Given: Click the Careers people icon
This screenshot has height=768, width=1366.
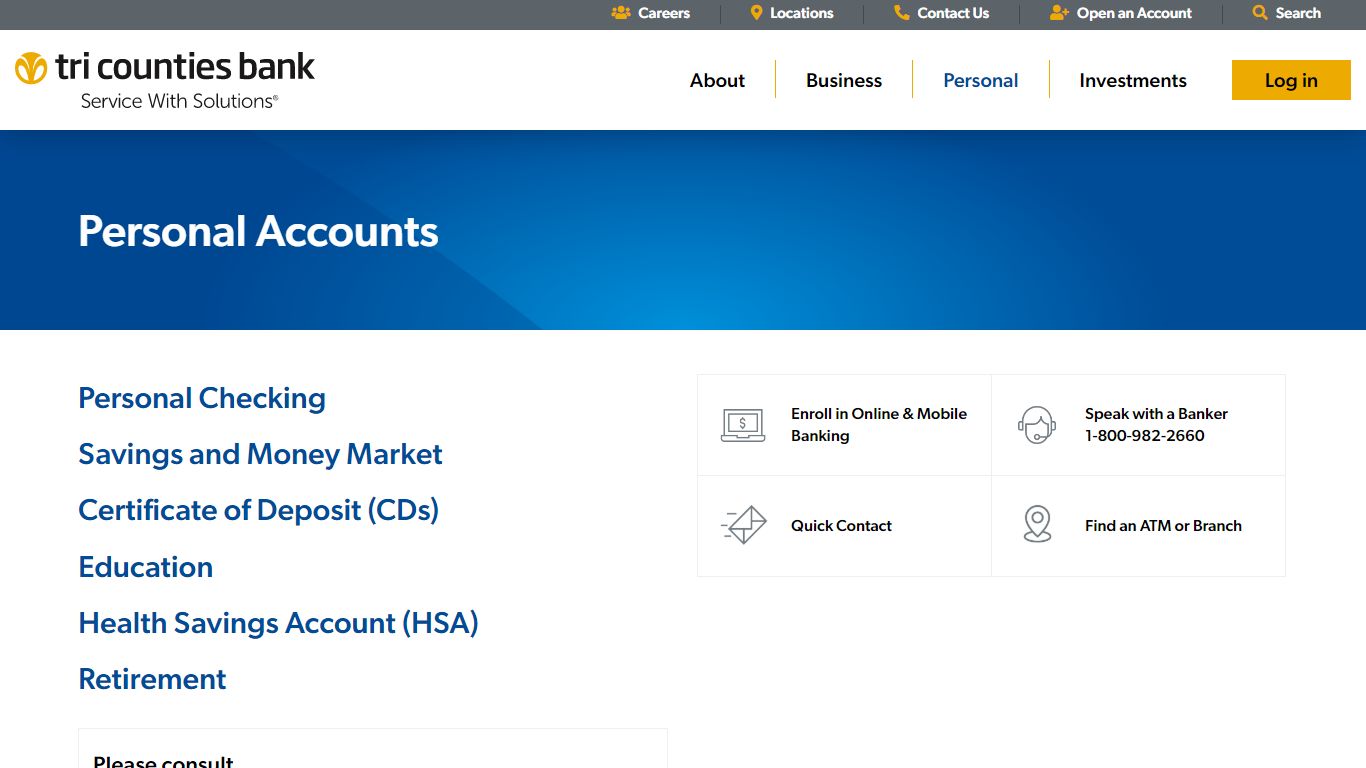Looking at the screenshot, I should click(621, 13).
